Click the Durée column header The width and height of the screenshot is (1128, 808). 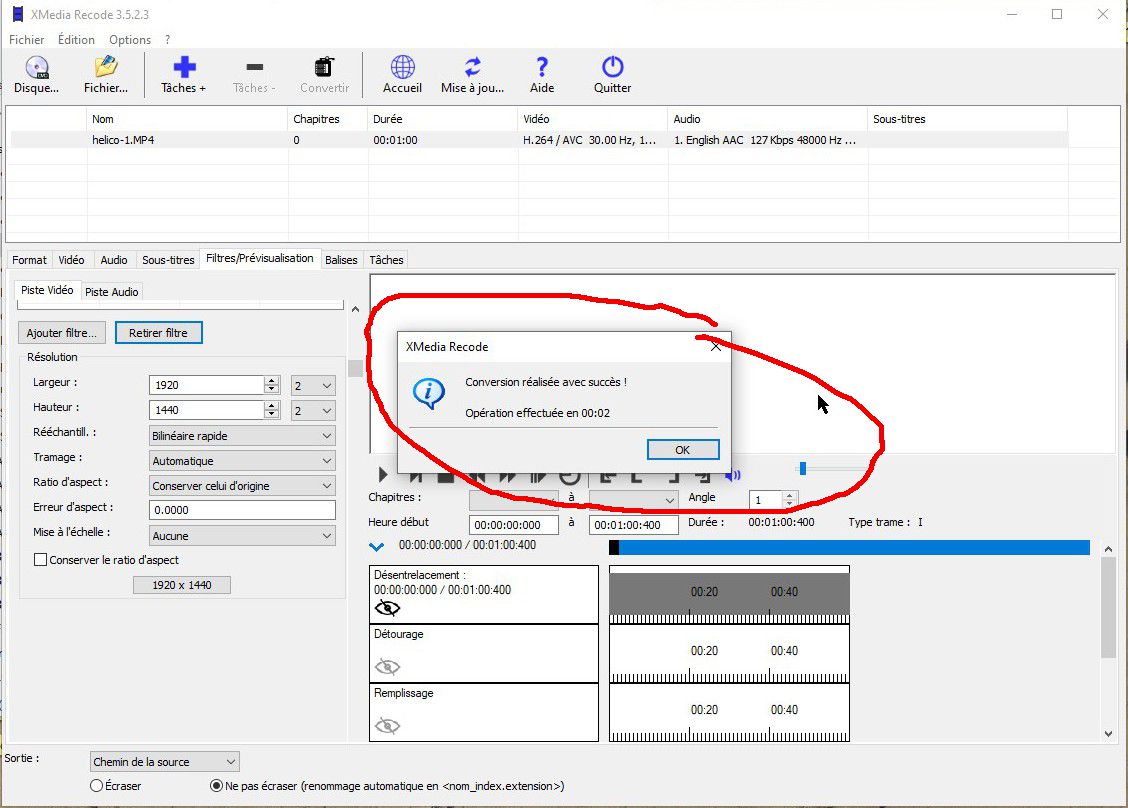tap(442, 119)
